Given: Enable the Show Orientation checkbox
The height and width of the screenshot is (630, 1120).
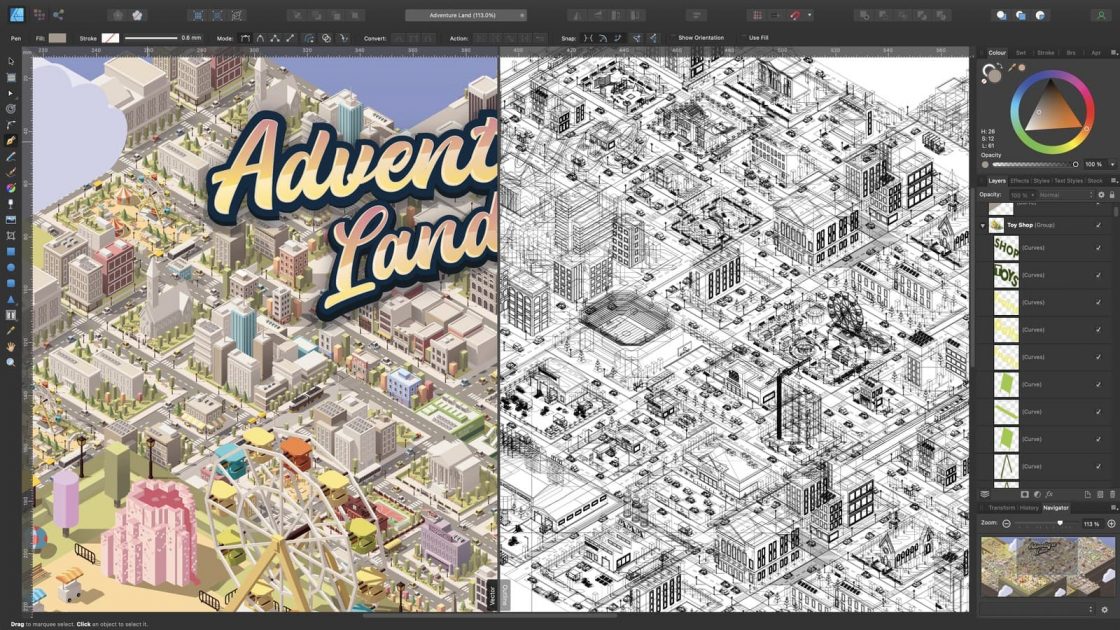Looking at the screenshot, I should (x=673, y=36).
